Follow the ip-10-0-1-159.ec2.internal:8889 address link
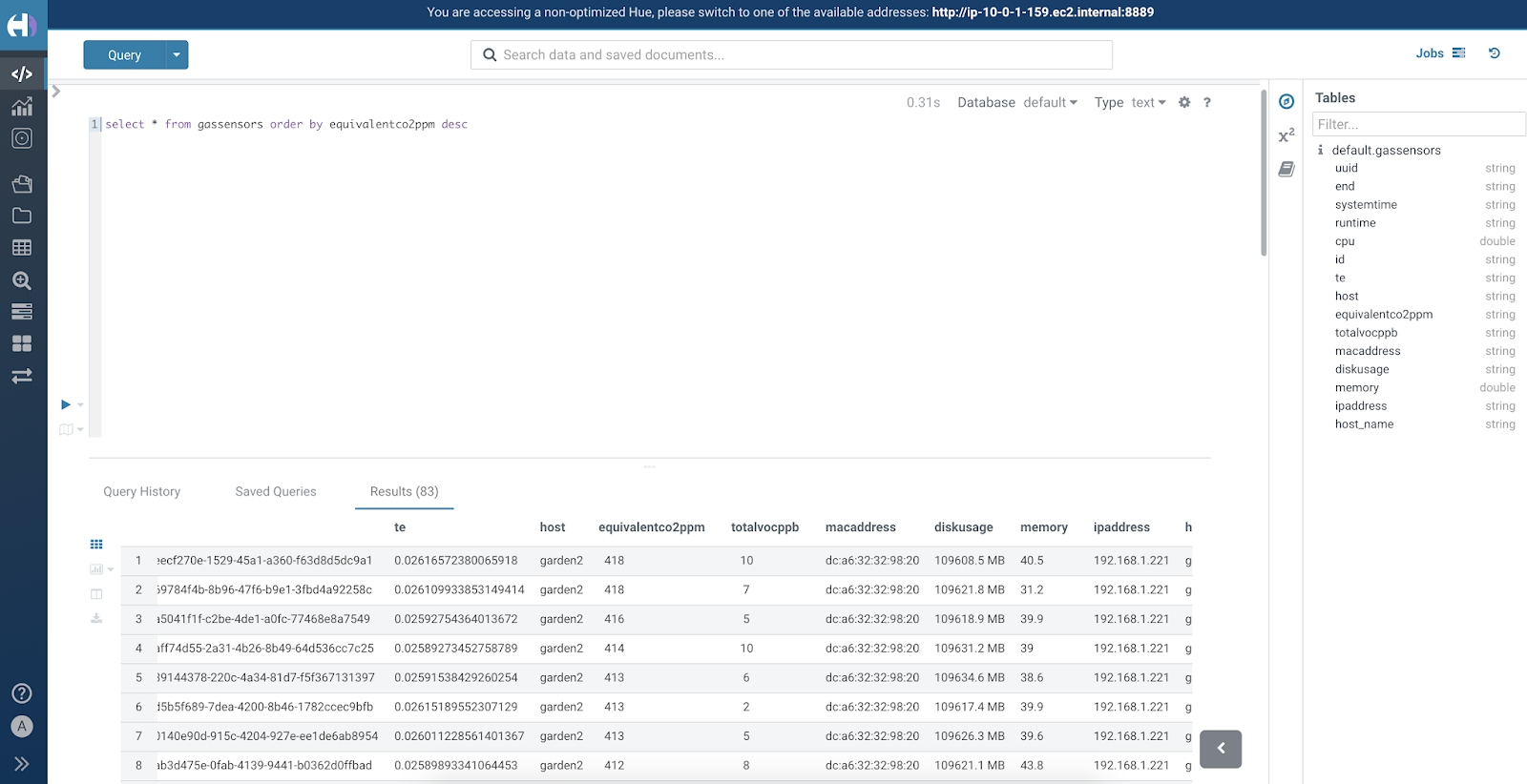 (x=1043, y=12)
